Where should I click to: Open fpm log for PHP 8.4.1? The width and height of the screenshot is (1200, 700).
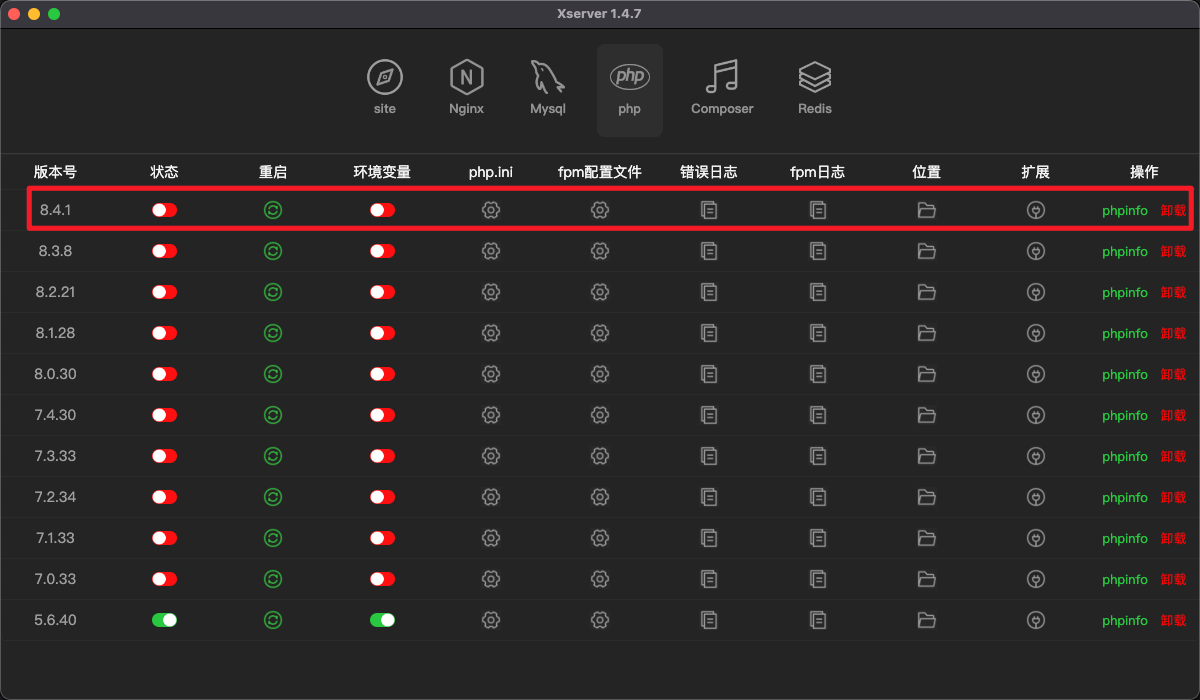click(818, 210)
